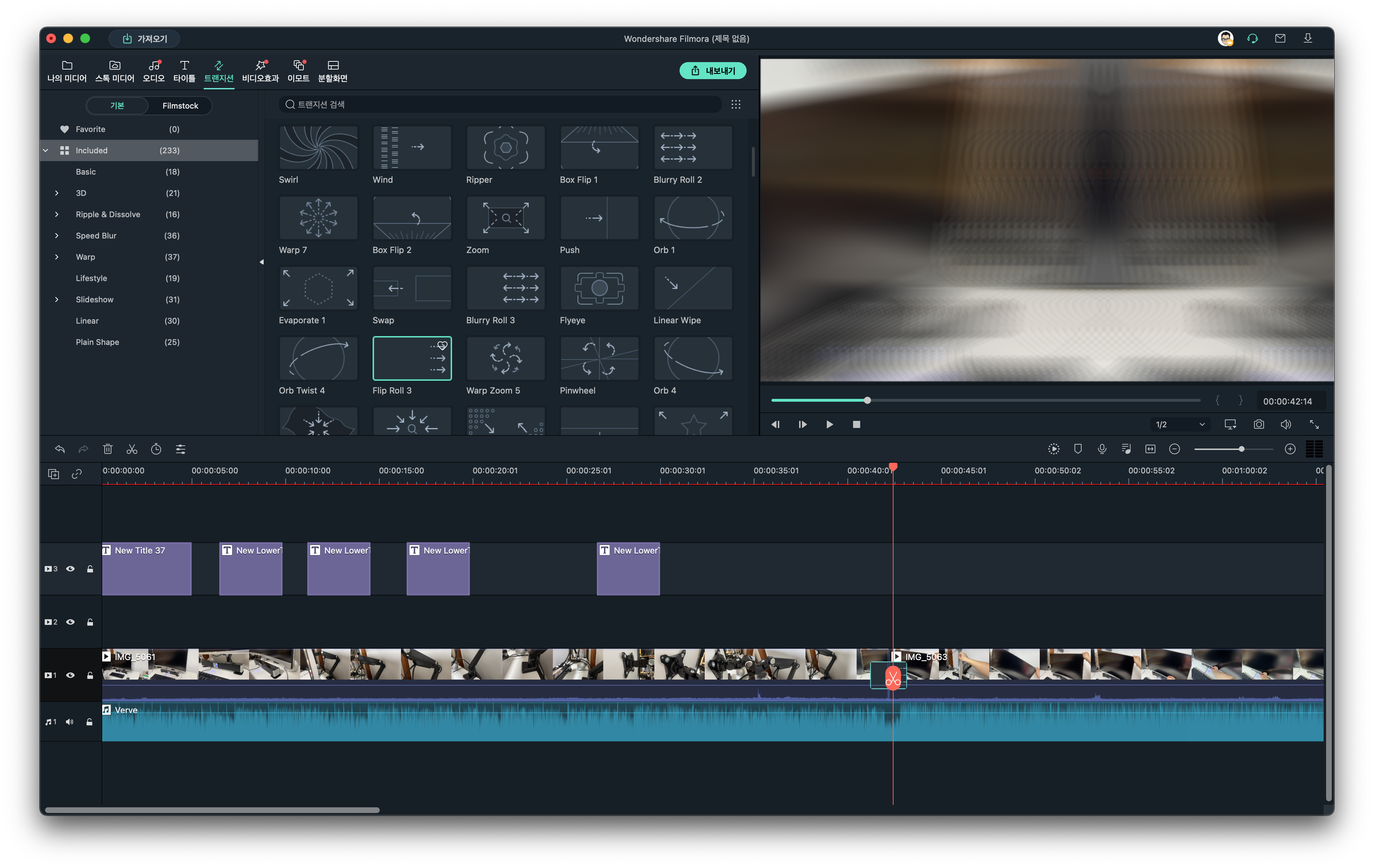The width and height of the screenshot is (1374, 868).
Task: Mute the Verve audio track
Action: tap(70, 722)
